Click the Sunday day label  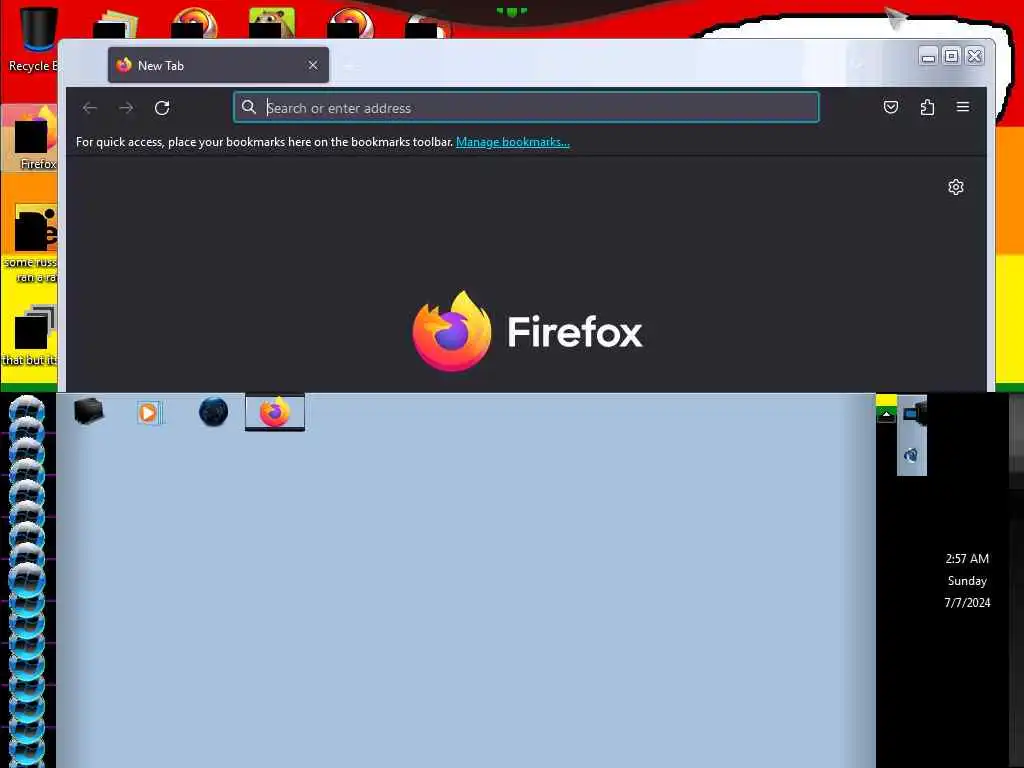pyautogui.click(x=967, y=581)
